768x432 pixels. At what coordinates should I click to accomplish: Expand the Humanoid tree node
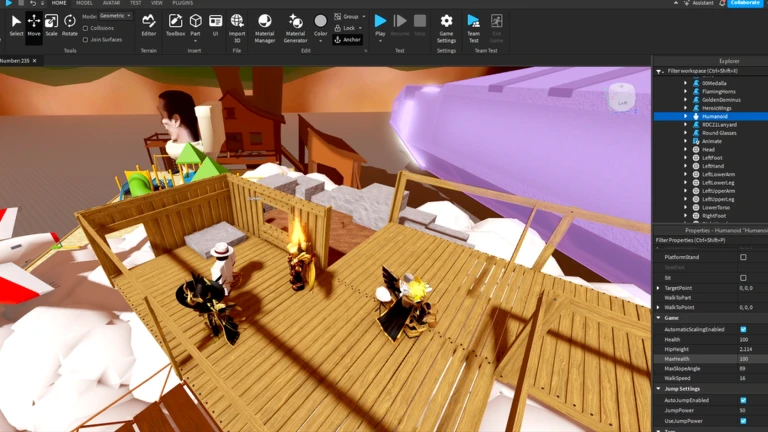coord(686,116)
